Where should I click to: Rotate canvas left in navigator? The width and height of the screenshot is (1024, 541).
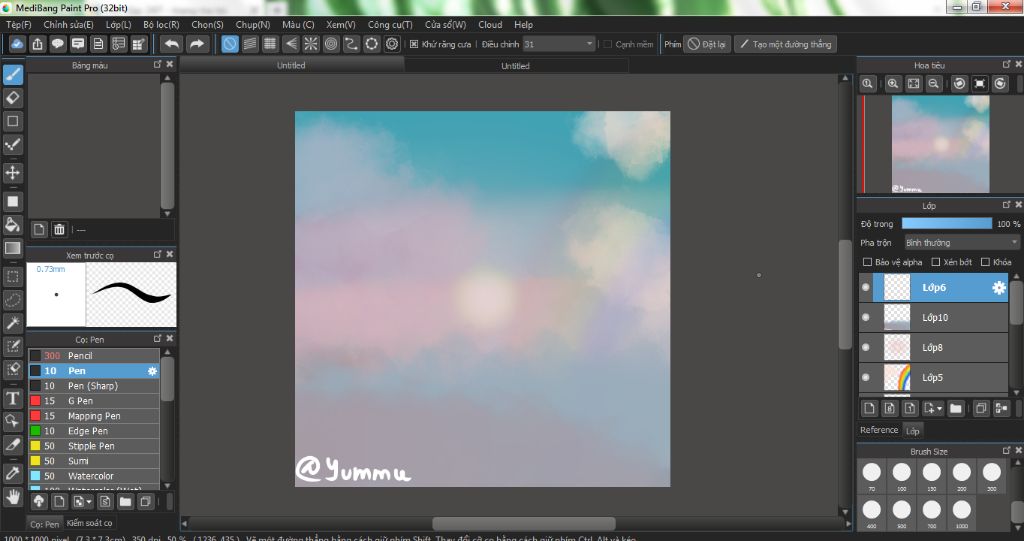coord(959,84)
